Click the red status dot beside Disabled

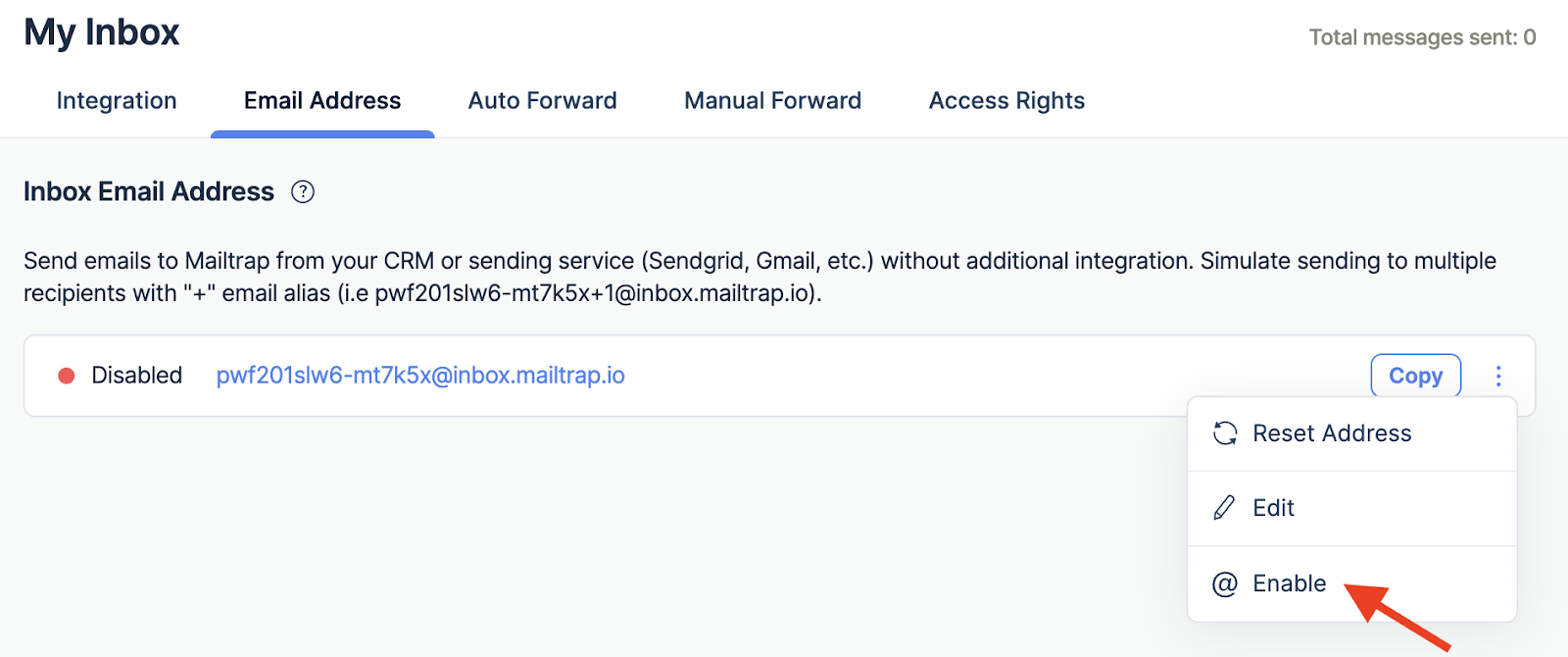click(66, 375)
